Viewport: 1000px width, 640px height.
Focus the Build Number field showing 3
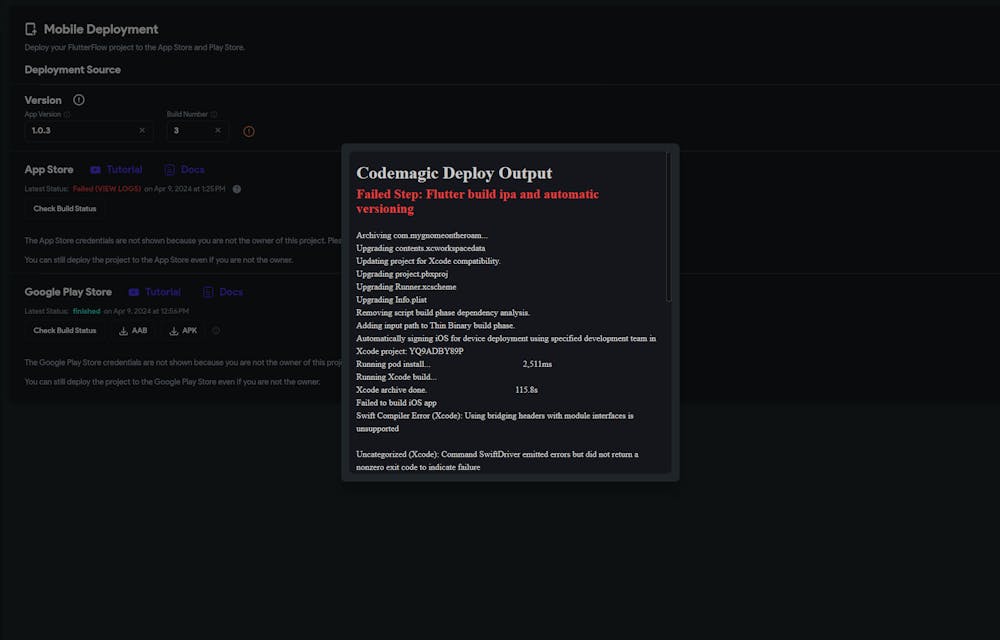pyautogui.click(x=197, y=131)
